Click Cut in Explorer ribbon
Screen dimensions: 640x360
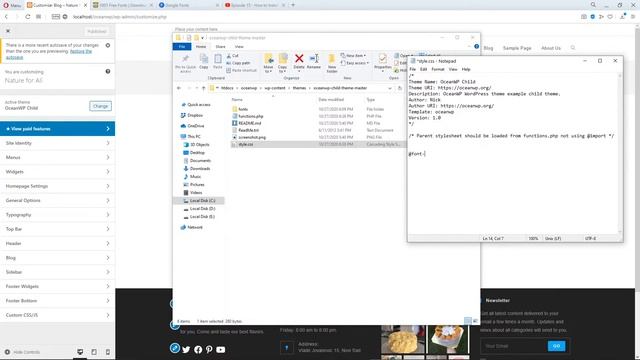[233, 56]
